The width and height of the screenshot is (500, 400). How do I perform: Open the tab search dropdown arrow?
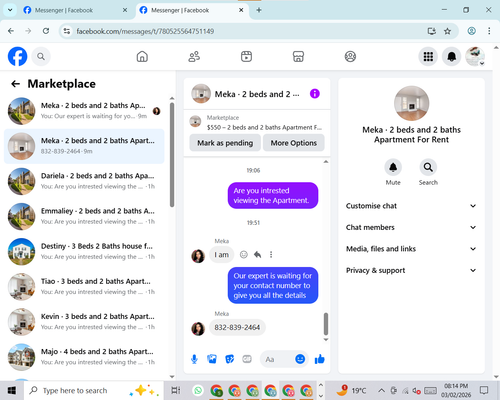coord(10,10)
